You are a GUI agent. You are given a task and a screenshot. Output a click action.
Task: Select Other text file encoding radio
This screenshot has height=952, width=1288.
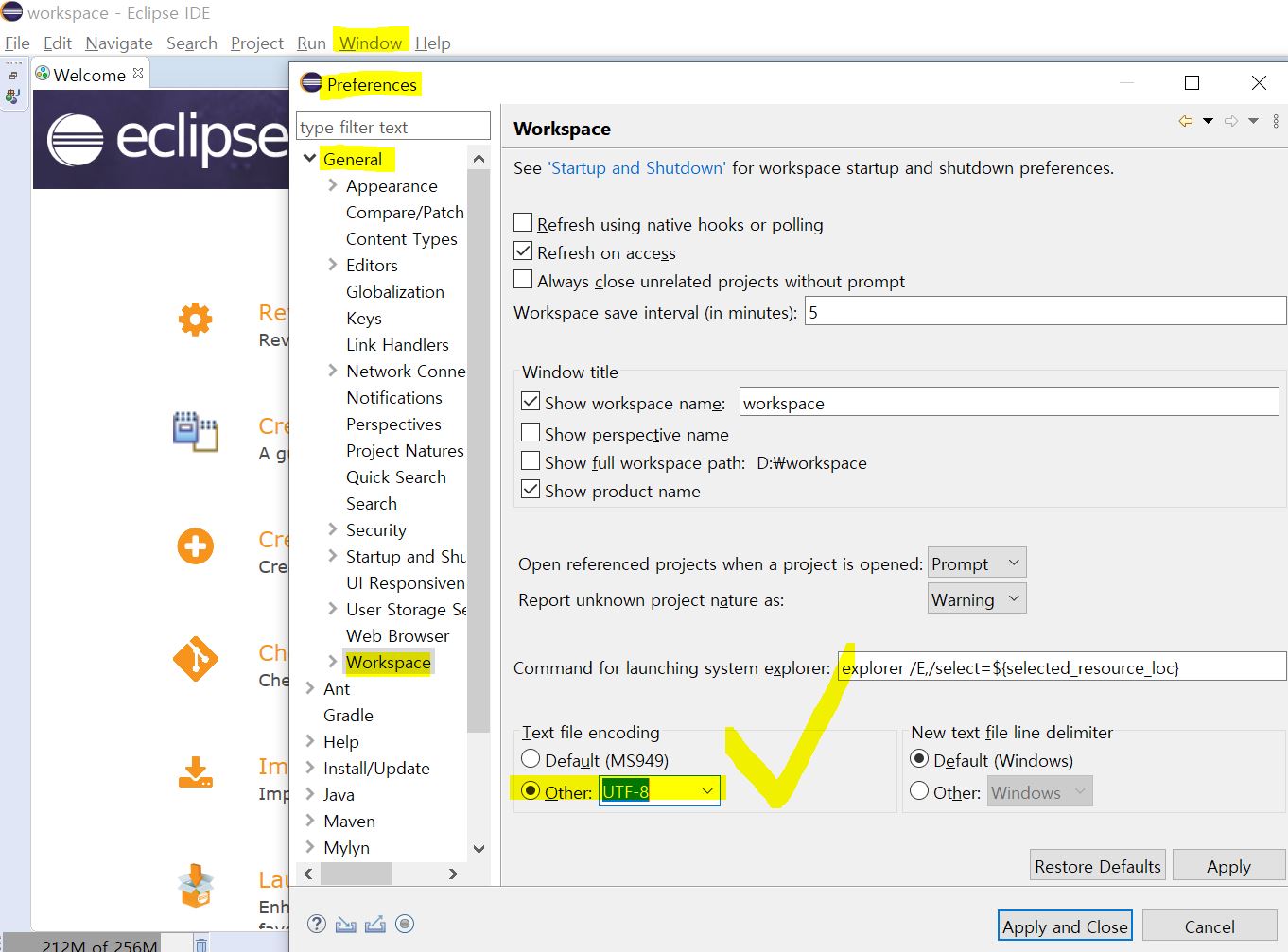pyautogui.click(x=531, y=791)
